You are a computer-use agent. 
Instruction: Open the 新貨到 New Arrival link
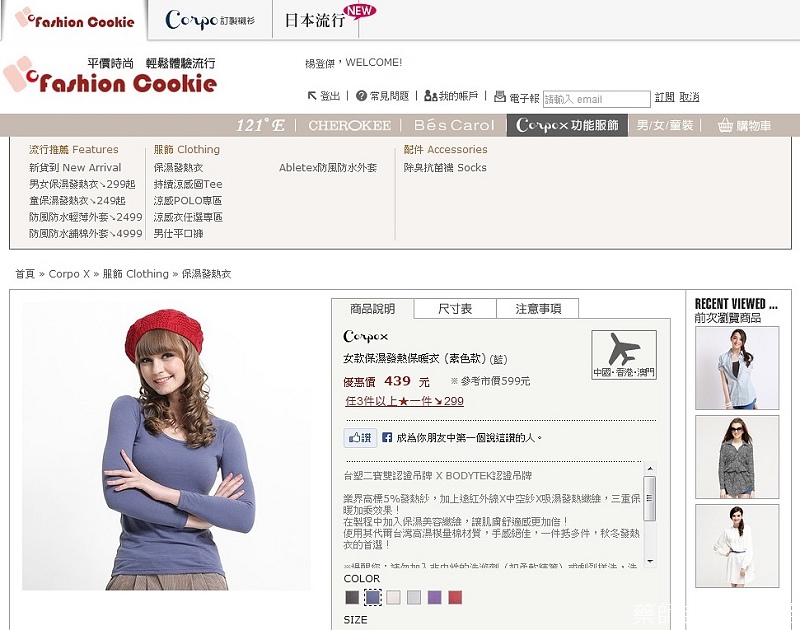coord(75,167)
